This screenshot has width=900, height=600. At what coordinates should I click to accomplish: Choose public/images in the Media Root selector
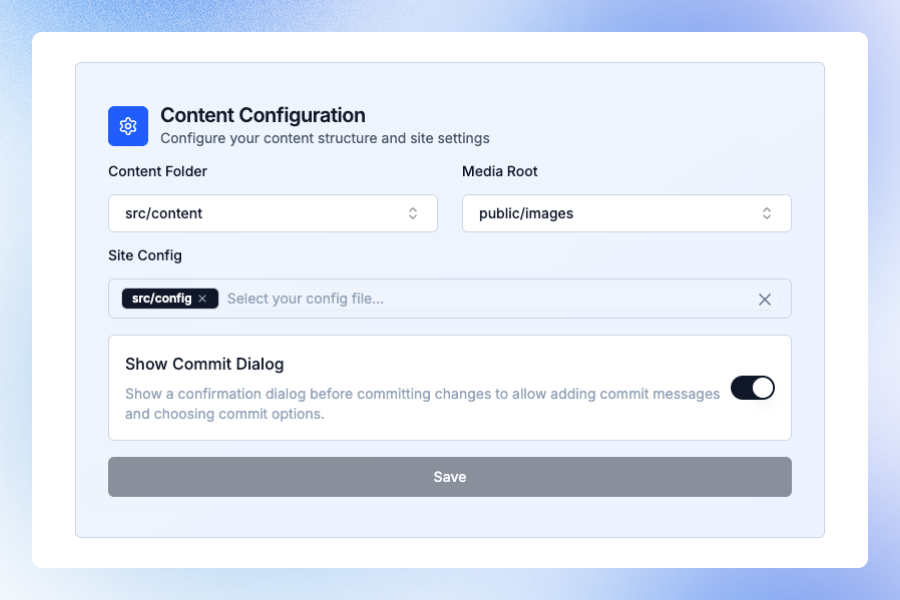625,213
